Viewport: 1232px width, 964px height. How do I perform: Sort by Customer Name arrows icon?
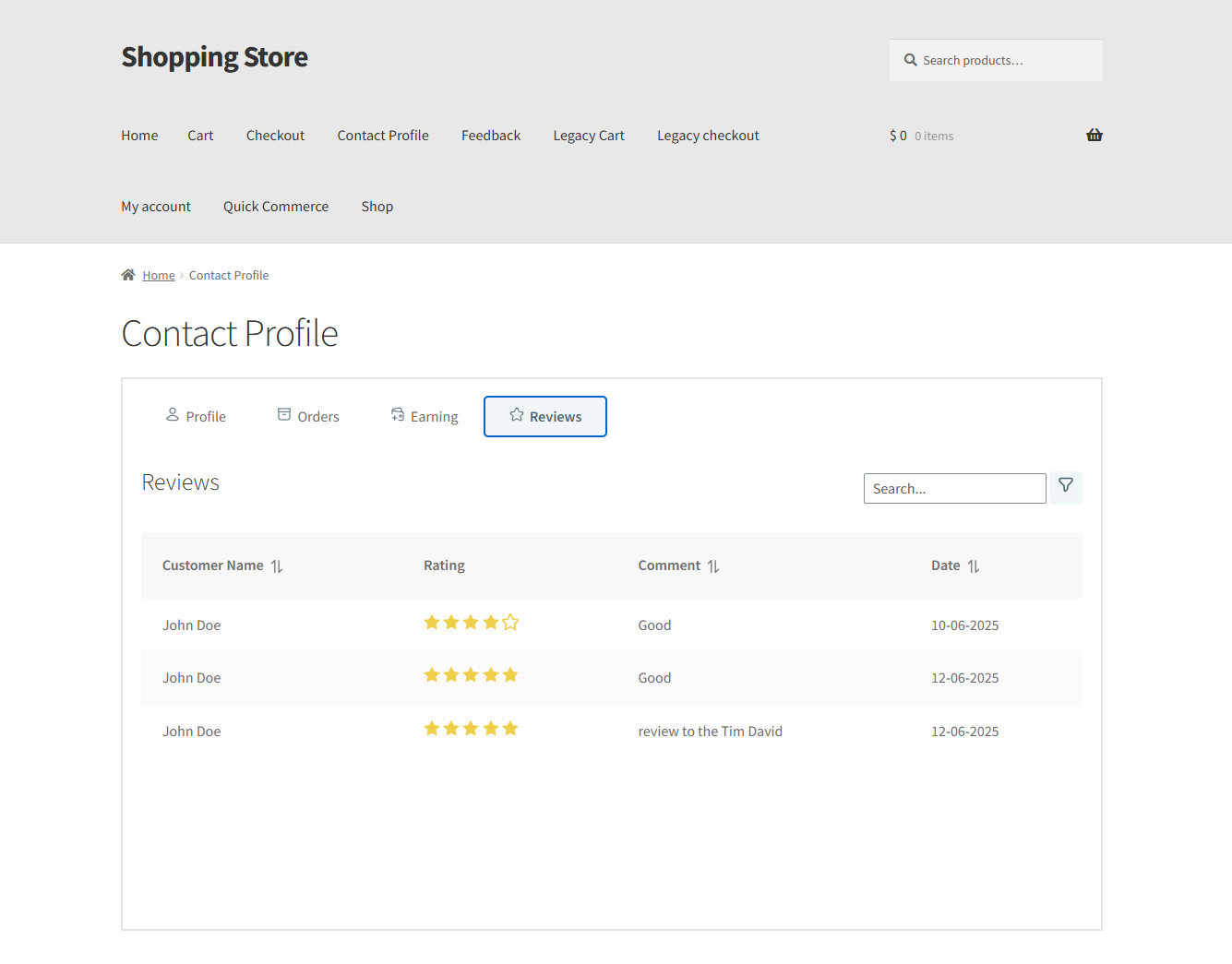pyautogui.click(x=277, y=566)
